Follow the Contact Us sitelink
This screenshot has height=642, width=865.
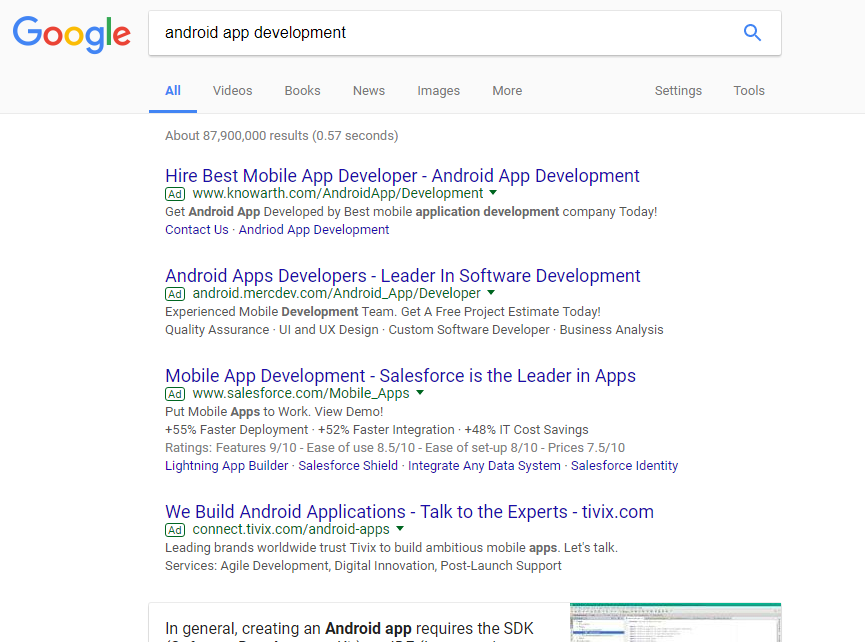click(196, 229)
